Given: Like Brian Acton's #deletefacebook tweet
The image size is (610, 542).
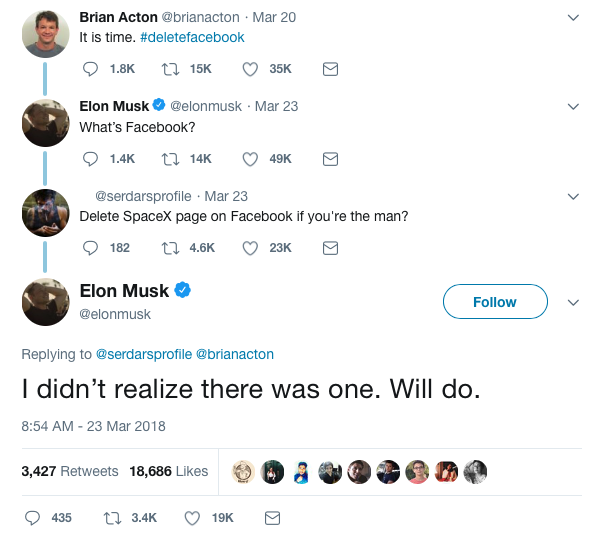Looking at the screenshot, I should point(251,69).
